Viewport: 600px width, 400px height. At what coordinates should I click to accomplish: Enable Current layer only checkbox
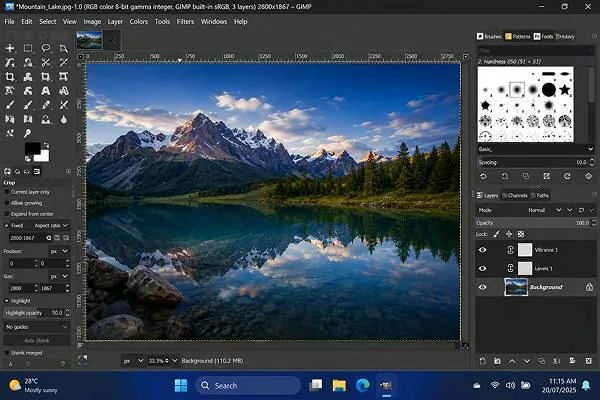(7, 192)
